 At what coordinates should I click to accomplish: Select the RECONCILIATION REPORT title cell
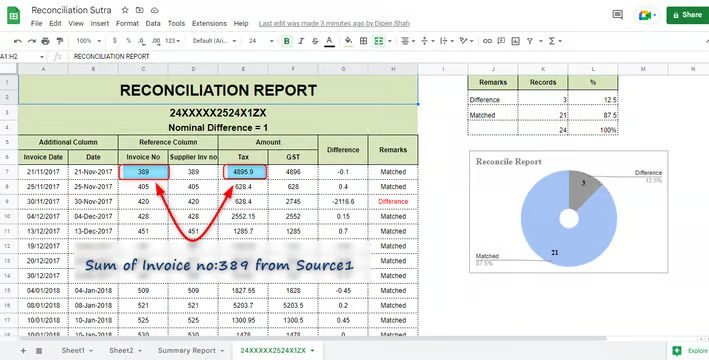click(218, 90)
